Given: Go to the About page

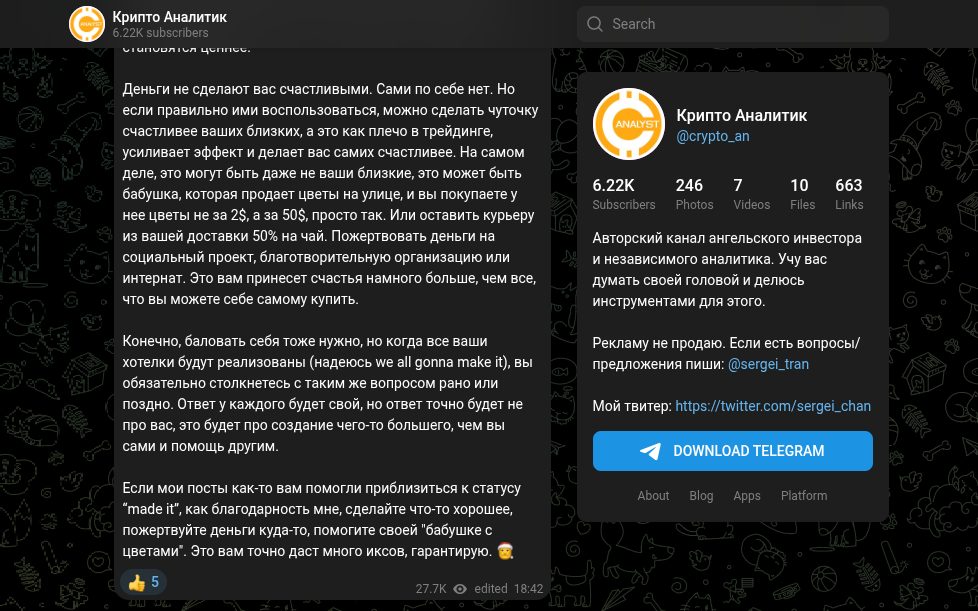Looking at the screenshot, I should [653, 495].
